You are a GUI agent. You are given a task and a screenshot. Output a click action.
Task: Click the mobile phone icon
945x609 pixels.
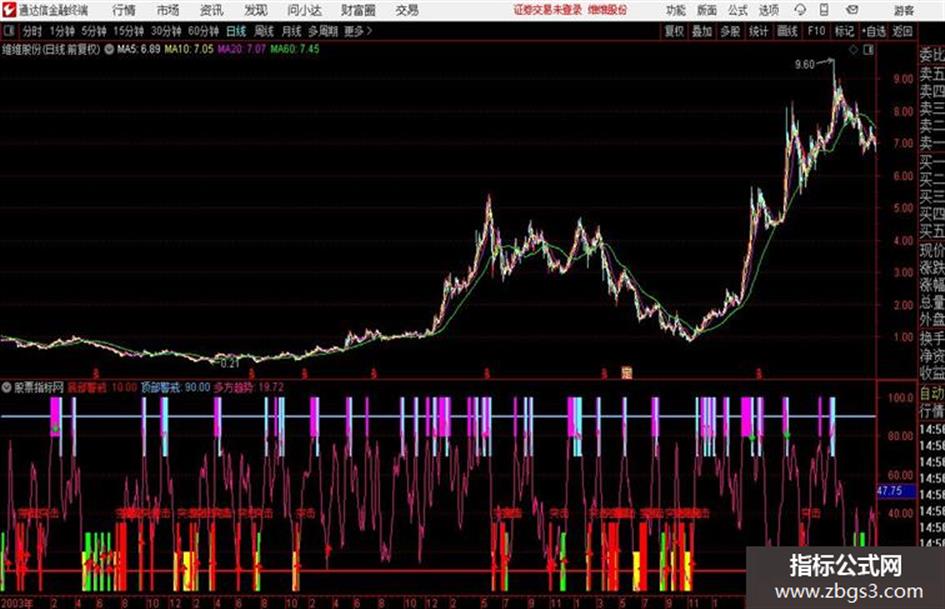click(x=824, y=10)
